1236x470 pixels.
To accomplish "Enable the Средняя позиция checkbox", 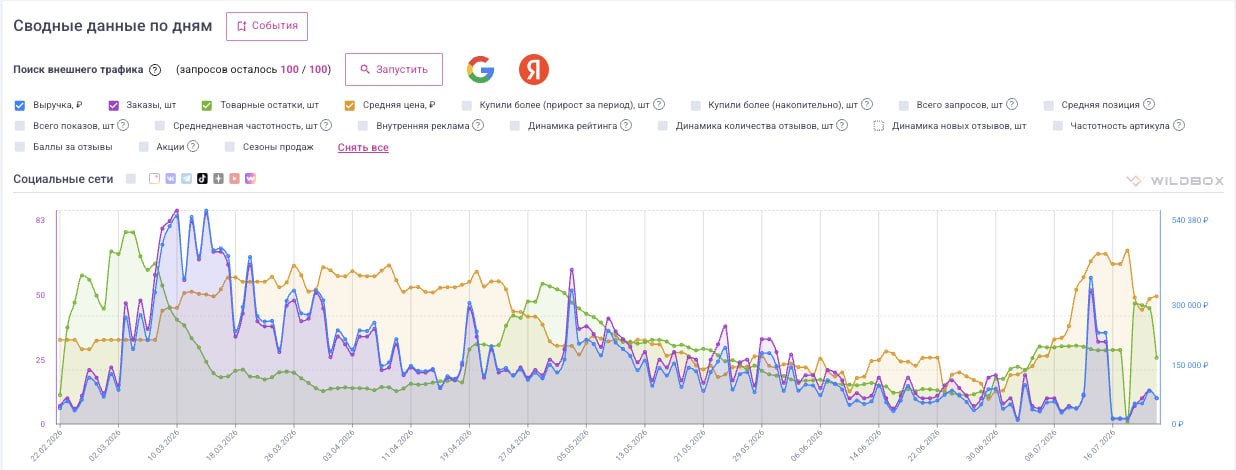I will point(1049,104).
